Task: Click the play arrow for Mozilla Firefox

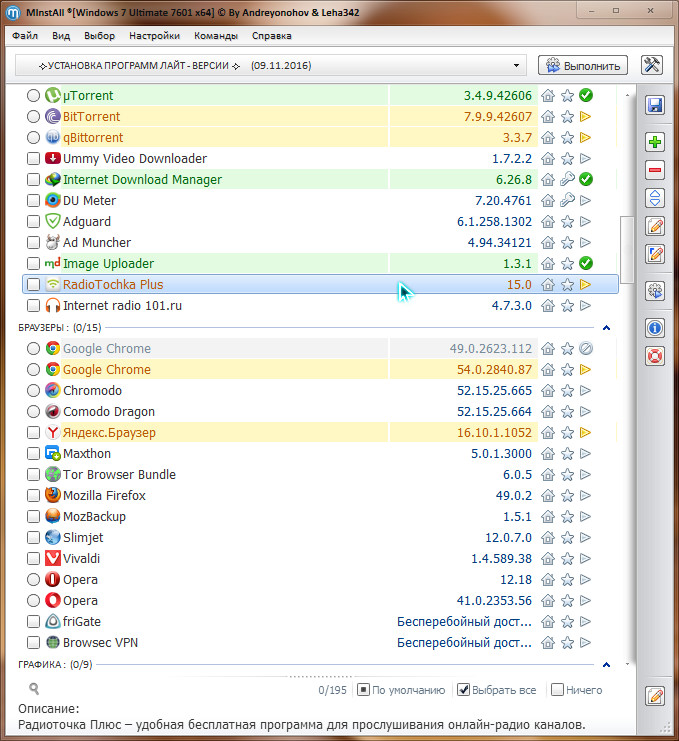Action: click(x=585, y=495)
